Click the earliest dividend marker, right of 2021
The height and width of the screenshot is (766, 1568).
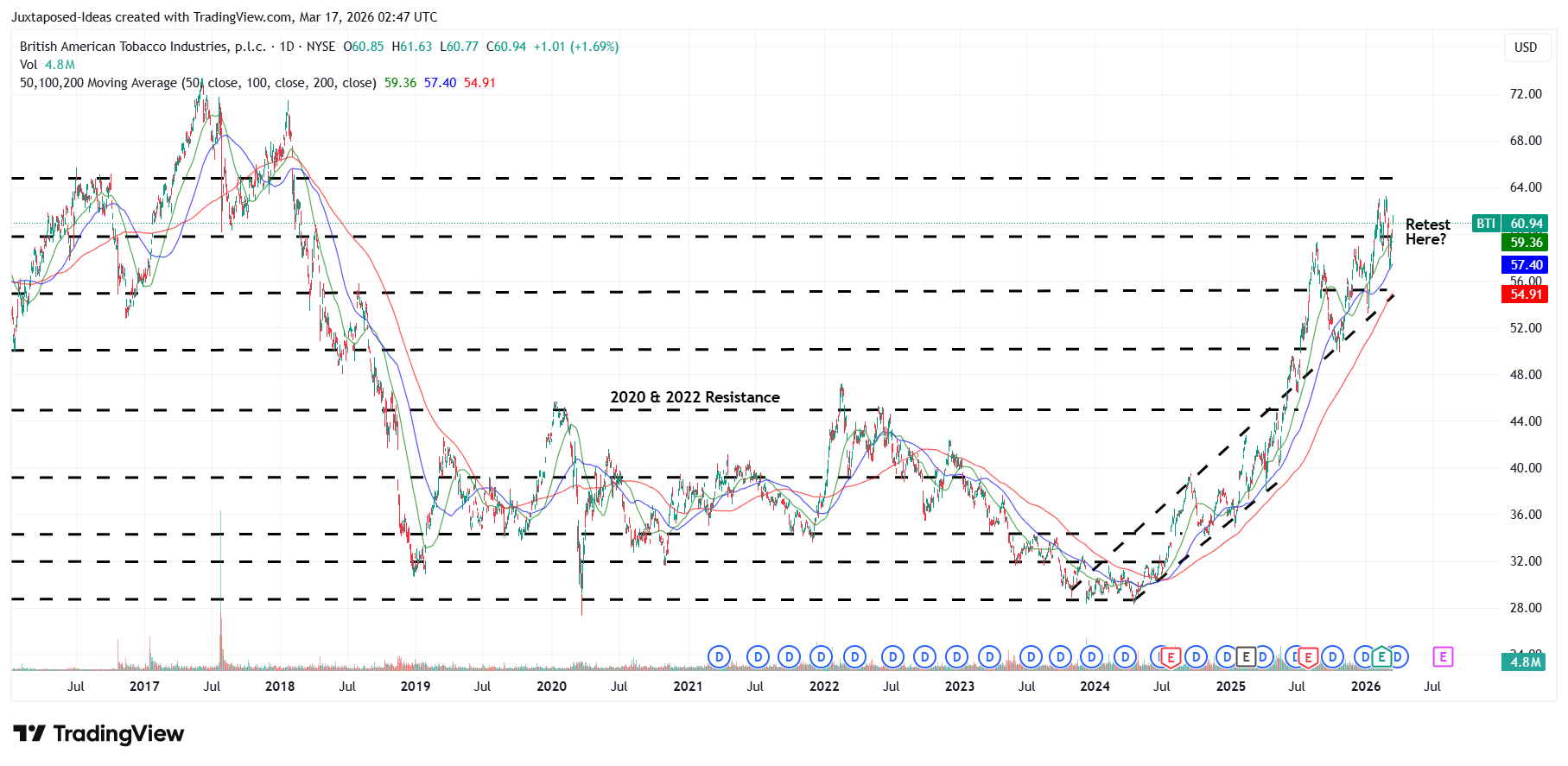coord(719,657)
